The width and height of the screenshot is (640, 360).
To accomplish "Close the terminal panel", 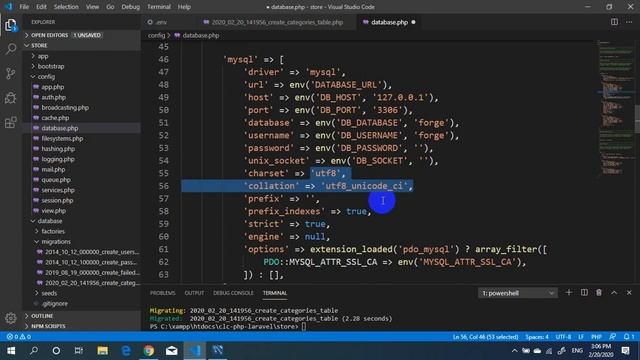I will (x=629, y=293).
